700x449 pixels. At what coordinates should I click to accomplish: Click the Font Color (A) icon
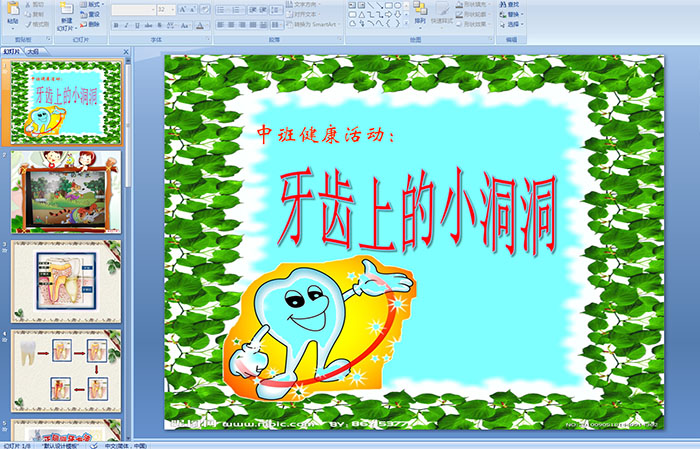point(200,26)
